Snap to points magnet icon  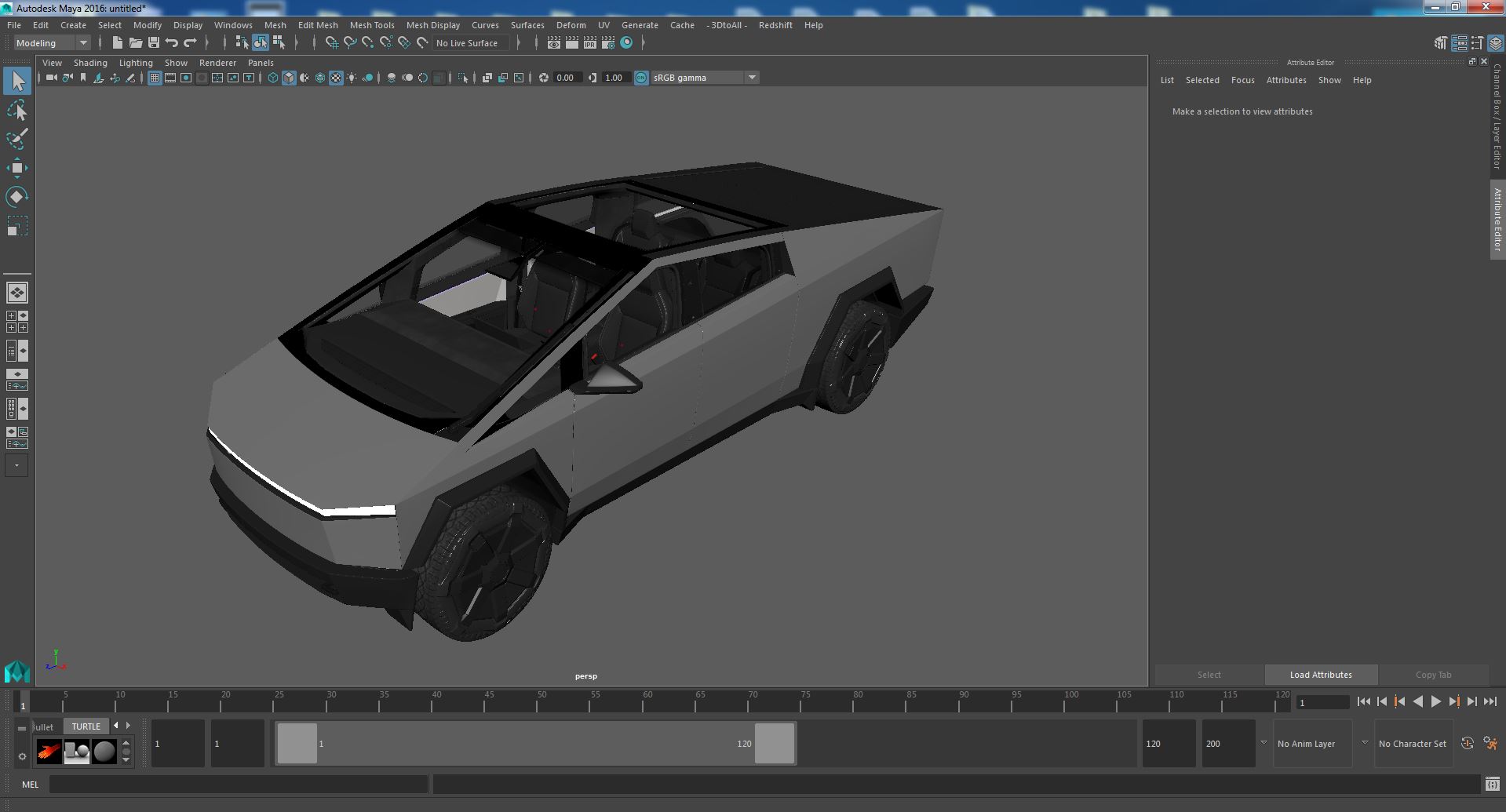point(368,43)
